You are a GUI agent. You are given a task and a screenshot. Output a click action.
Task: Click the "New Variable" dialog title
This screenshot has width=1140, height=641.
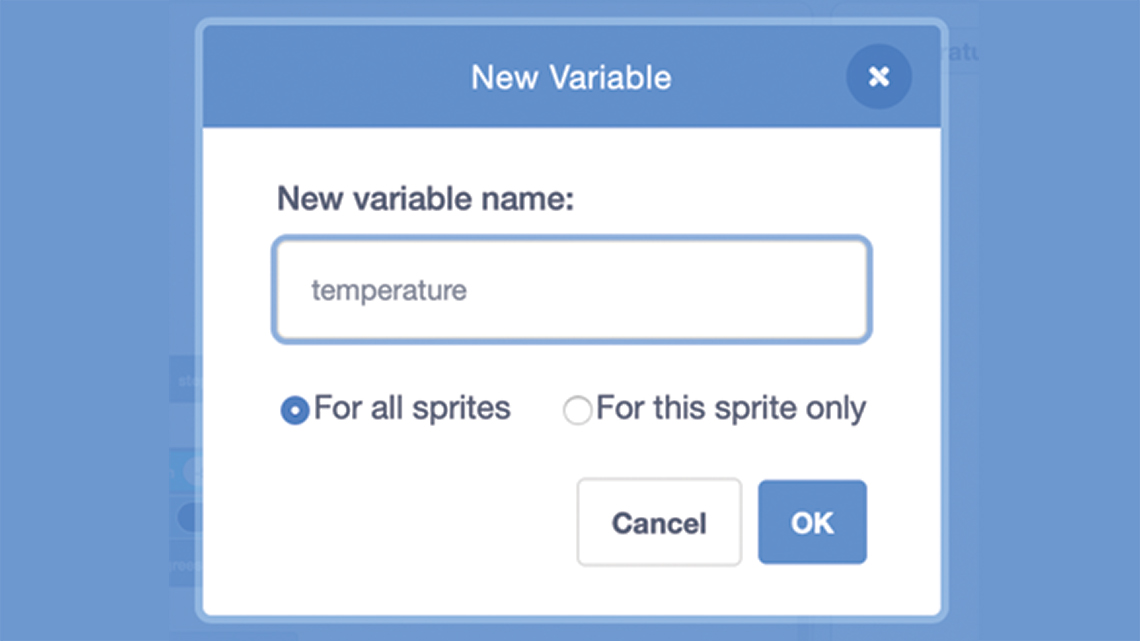(x=571, y=78)
